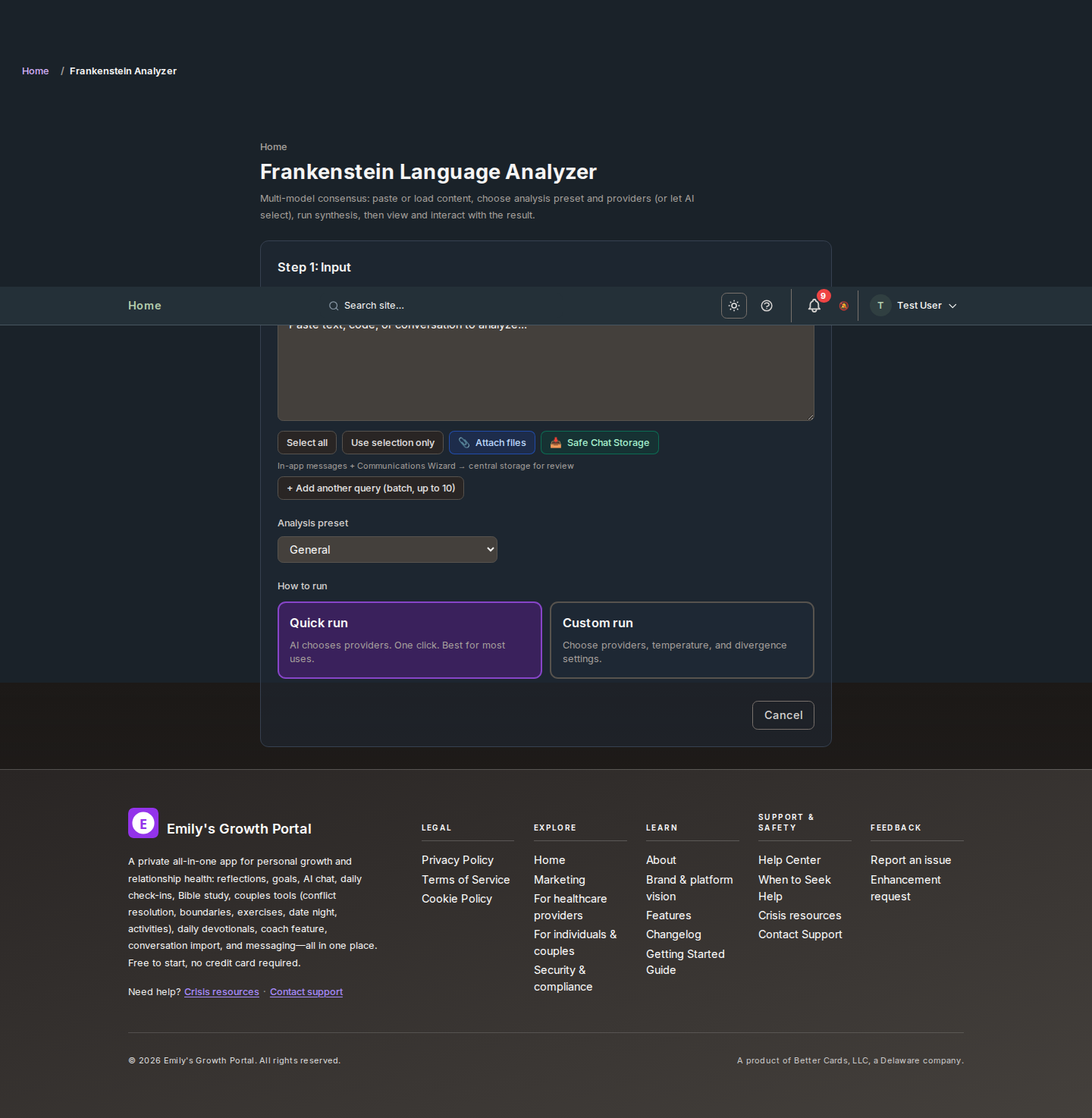Select the Custom run option
The width and height of the screenshot is (1092, 1118).
(681, 639)
